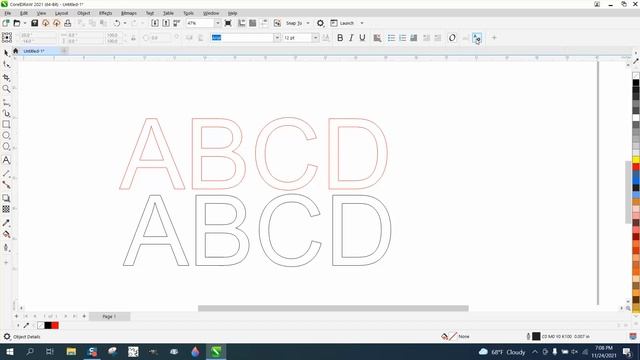Open the Object menu

(84, 13)
